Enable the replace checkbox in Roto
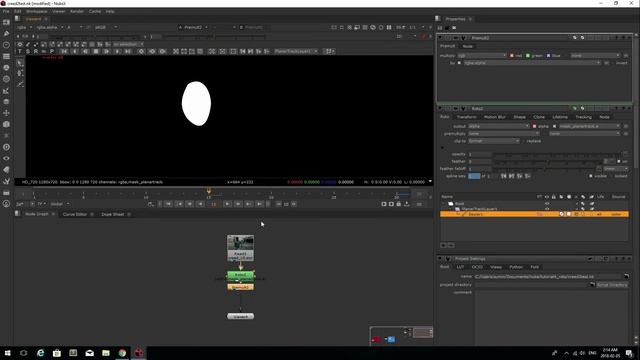The image size is (640, 360). tap(524, 141)
